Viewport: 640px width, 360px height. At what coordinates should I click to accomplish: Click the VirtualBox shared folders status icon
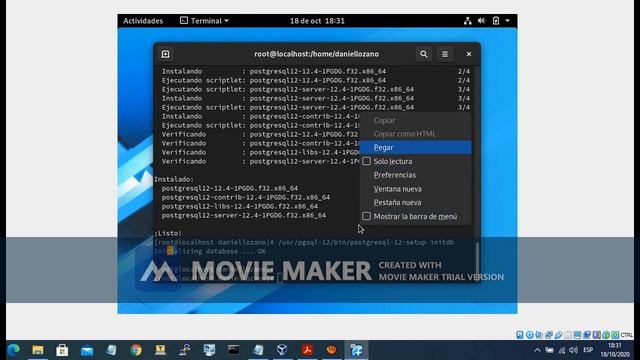coord(568,335)
